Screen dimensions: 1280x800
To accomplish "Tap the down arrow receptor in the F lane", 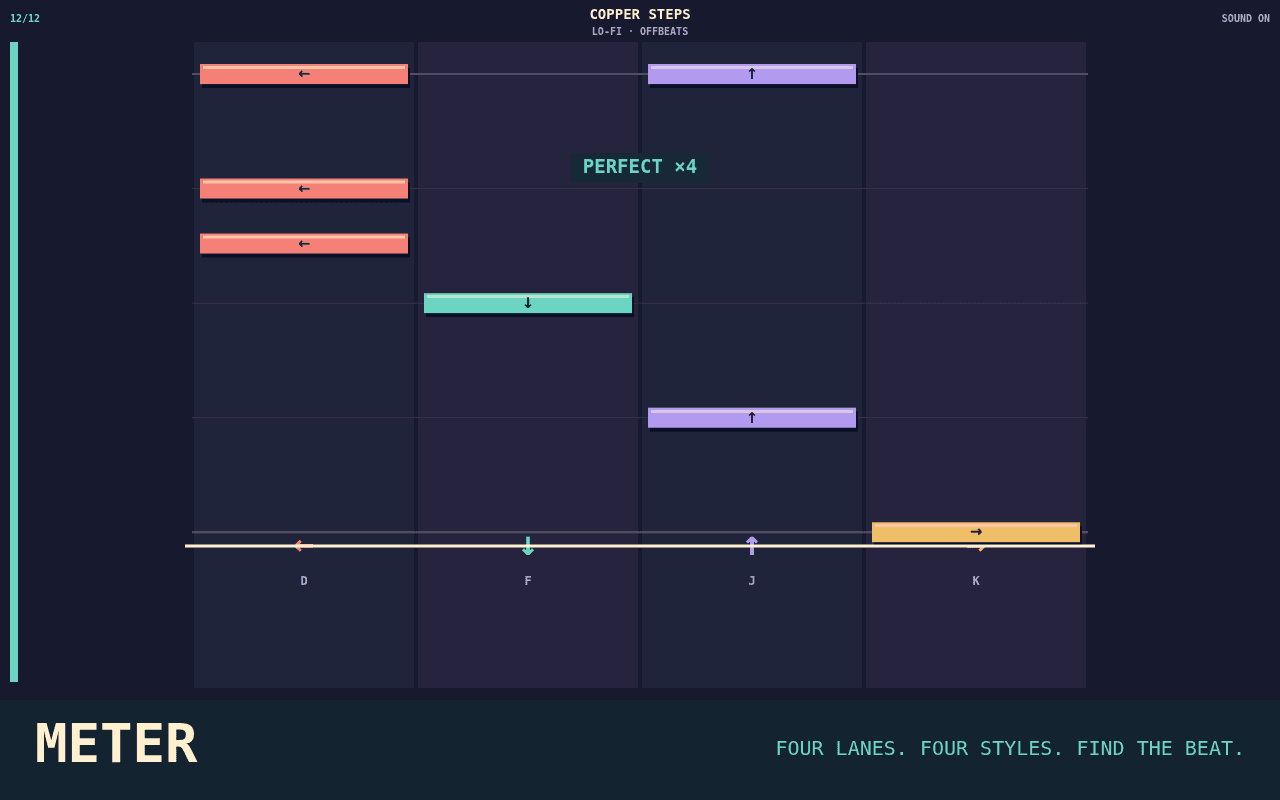I will click(528, 546).
